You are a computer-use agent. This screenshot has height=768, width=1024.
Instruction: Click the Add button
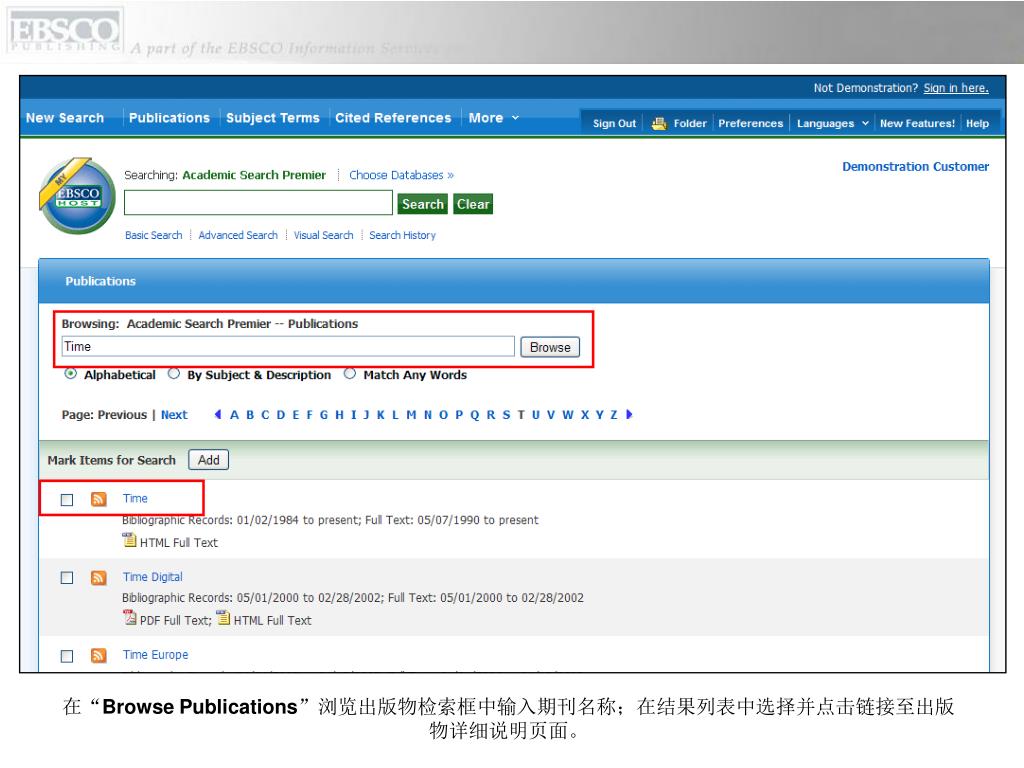point(208,460)
